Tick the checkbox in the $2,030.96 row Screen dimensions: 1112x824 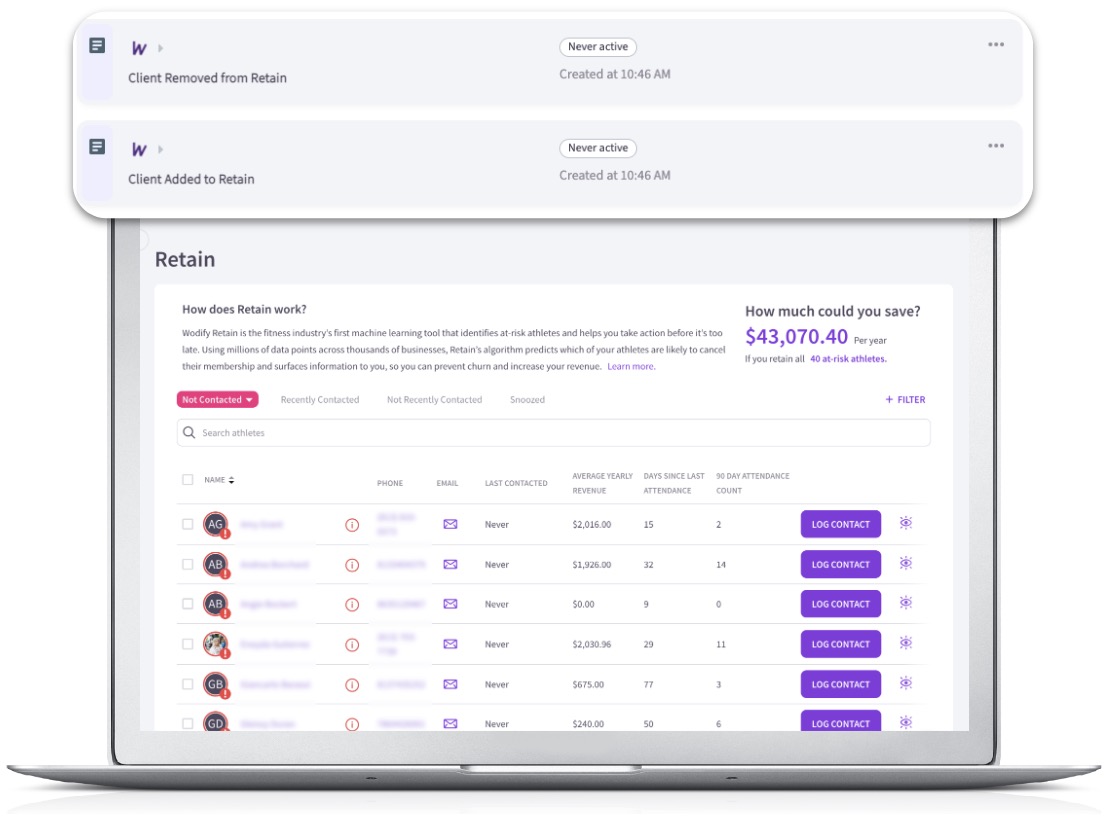(x=187, y=644)
